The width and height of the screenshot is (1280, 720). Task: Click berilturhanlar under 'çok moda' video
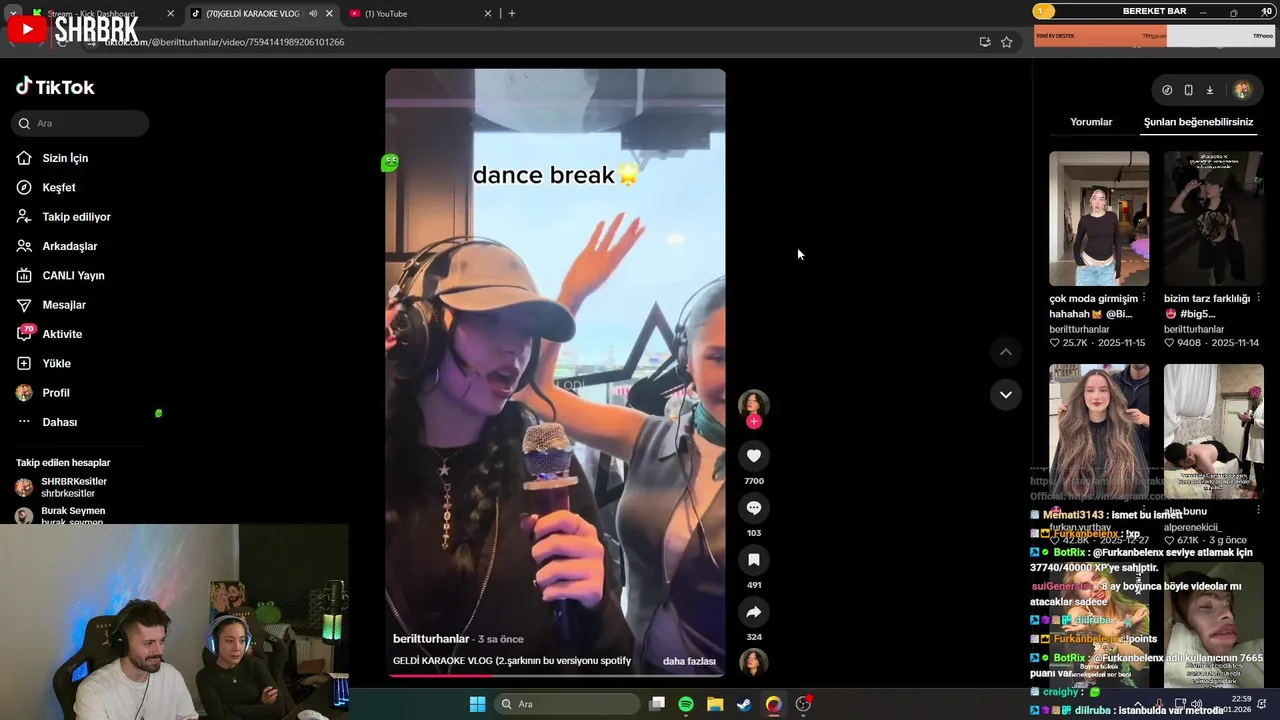tap(1079, 329)
